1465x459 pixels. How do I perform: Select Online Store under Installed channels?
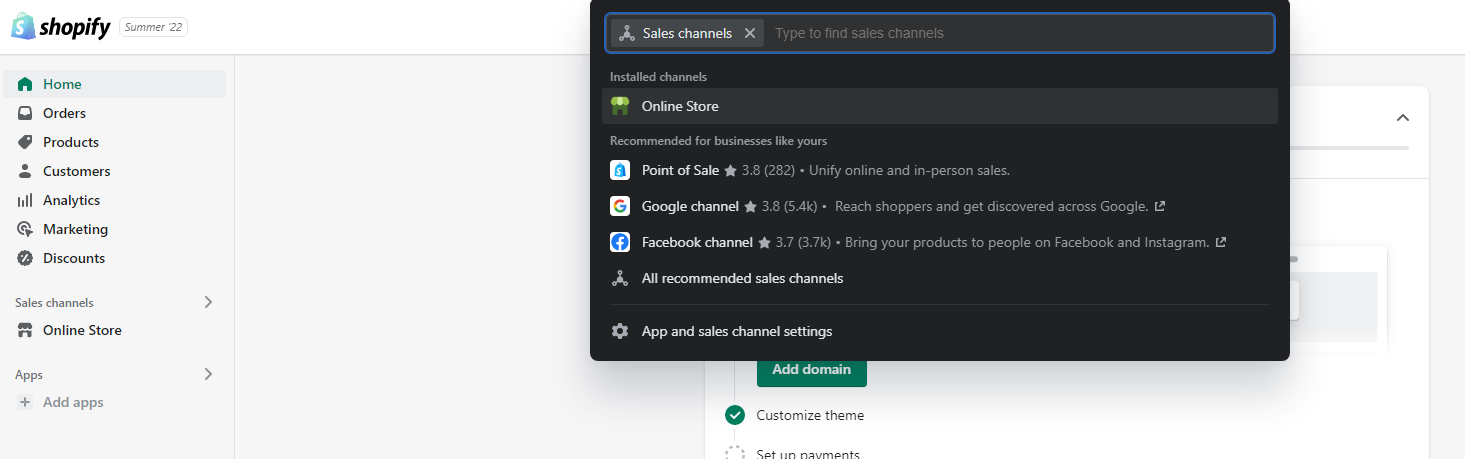point(940,106)
